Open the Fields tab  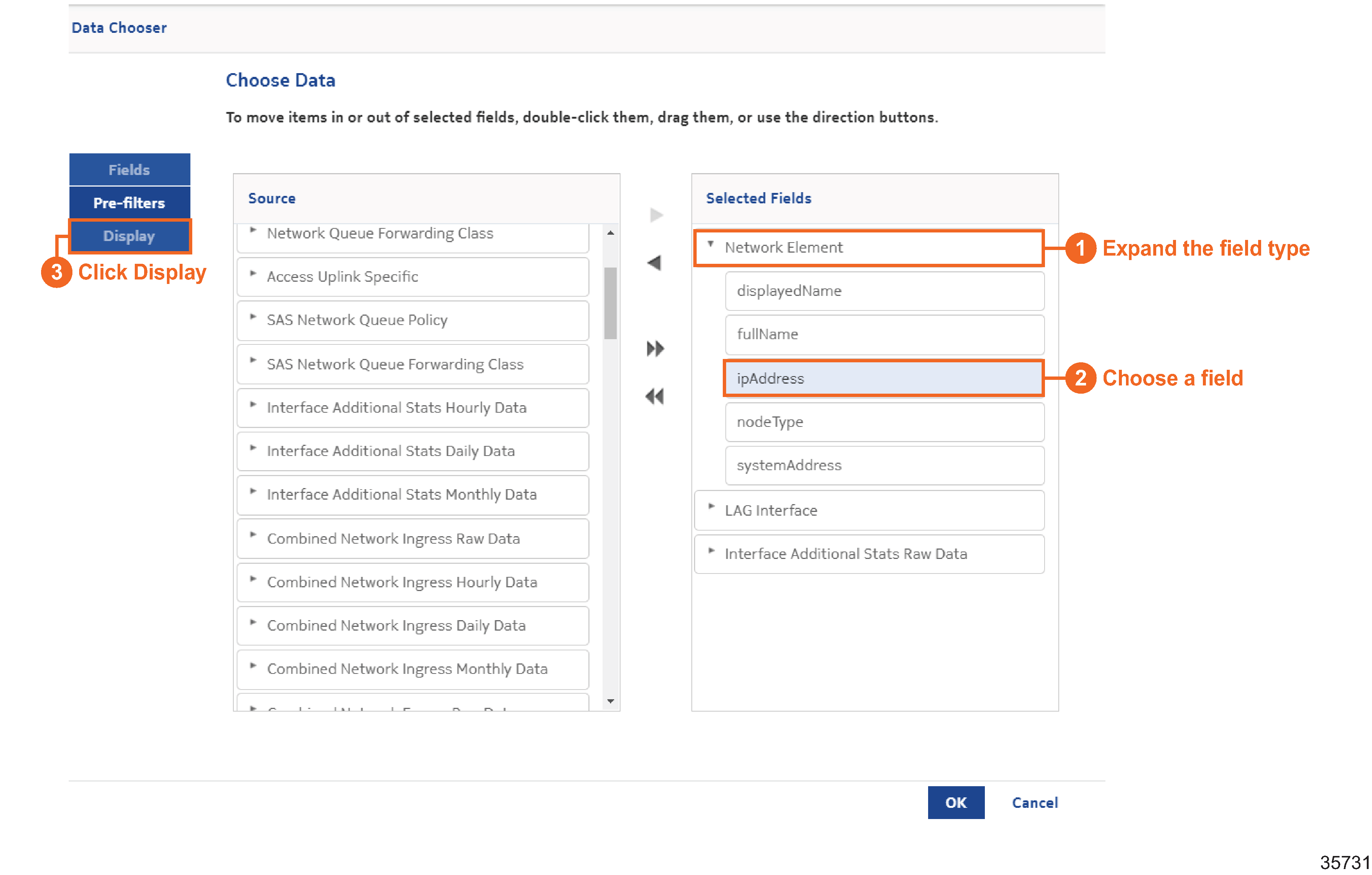click(129, 170)
